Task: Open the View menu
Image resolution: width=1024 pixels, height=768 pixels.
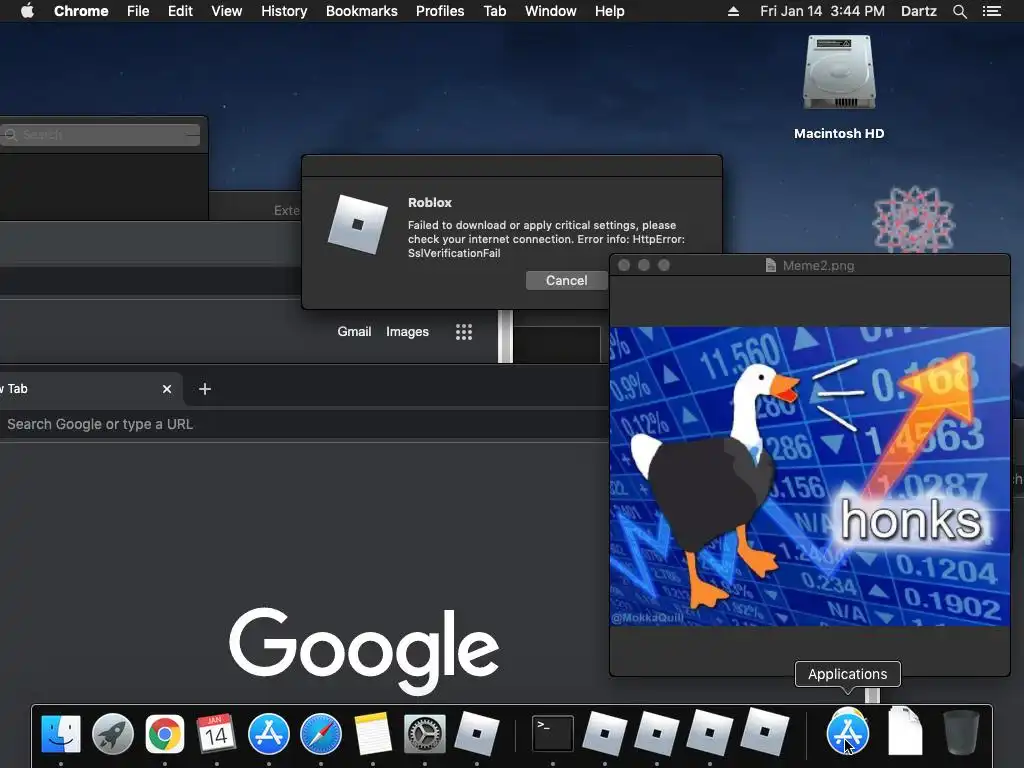Action: pyautogui.click(x=227, y=11)
